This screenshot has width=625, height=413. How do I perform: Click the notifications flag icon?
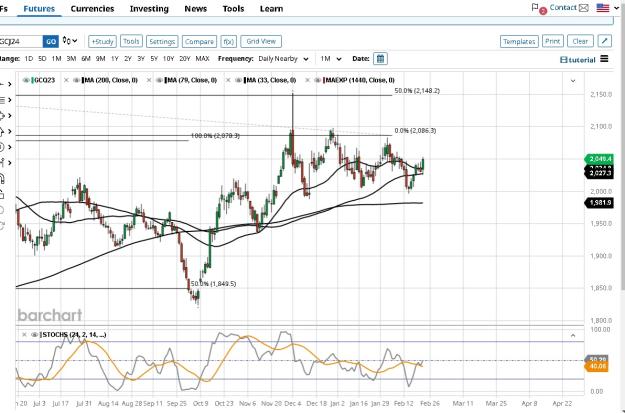(x=535, y=7)
